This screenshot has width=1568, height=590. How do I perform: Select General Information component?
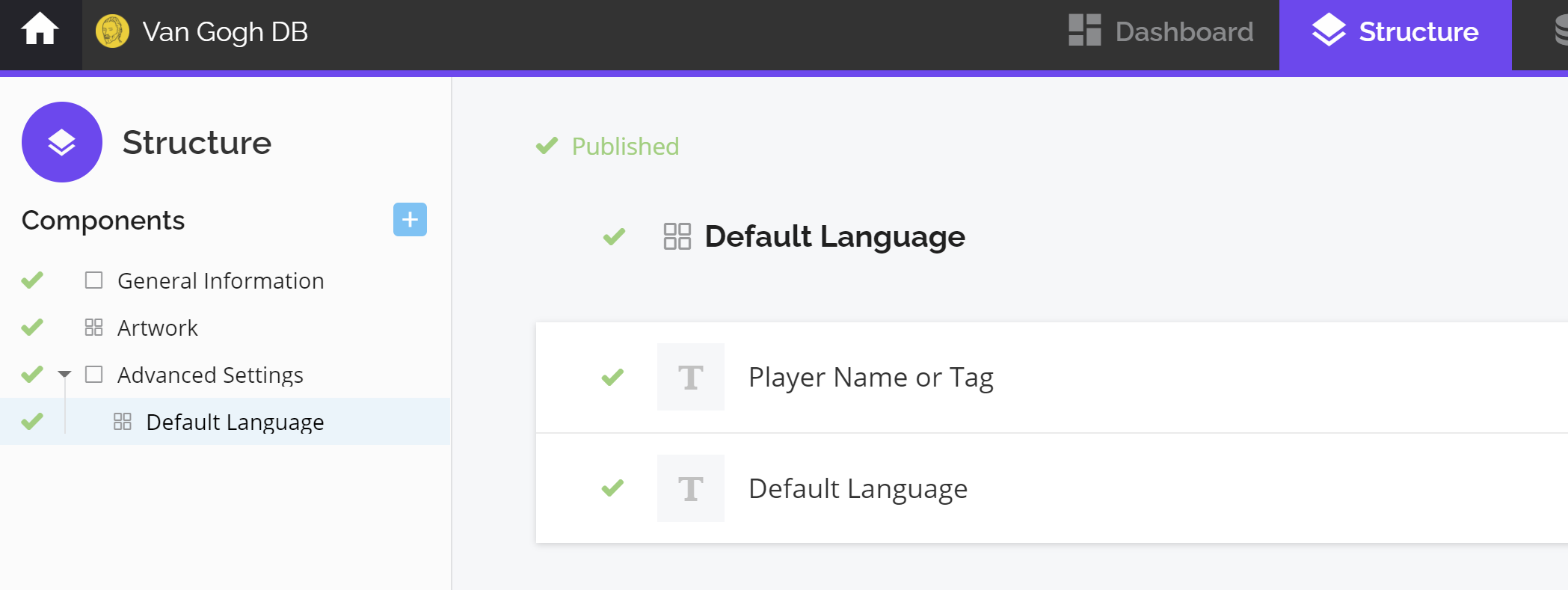click(221, 280)
